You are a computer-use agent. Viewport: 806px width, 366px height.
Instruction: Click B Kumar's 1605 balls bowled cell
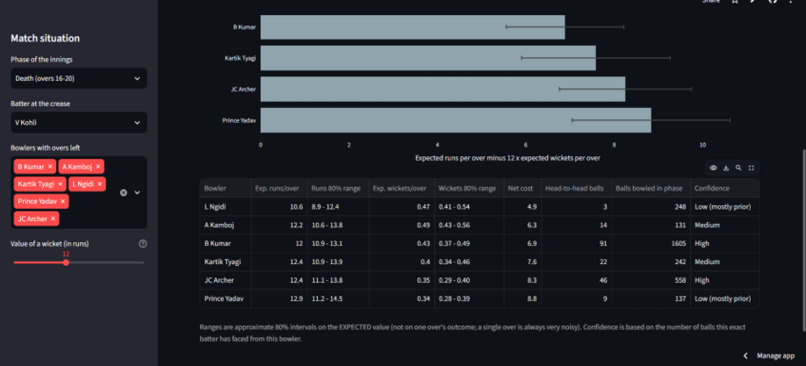pos(651,243)
